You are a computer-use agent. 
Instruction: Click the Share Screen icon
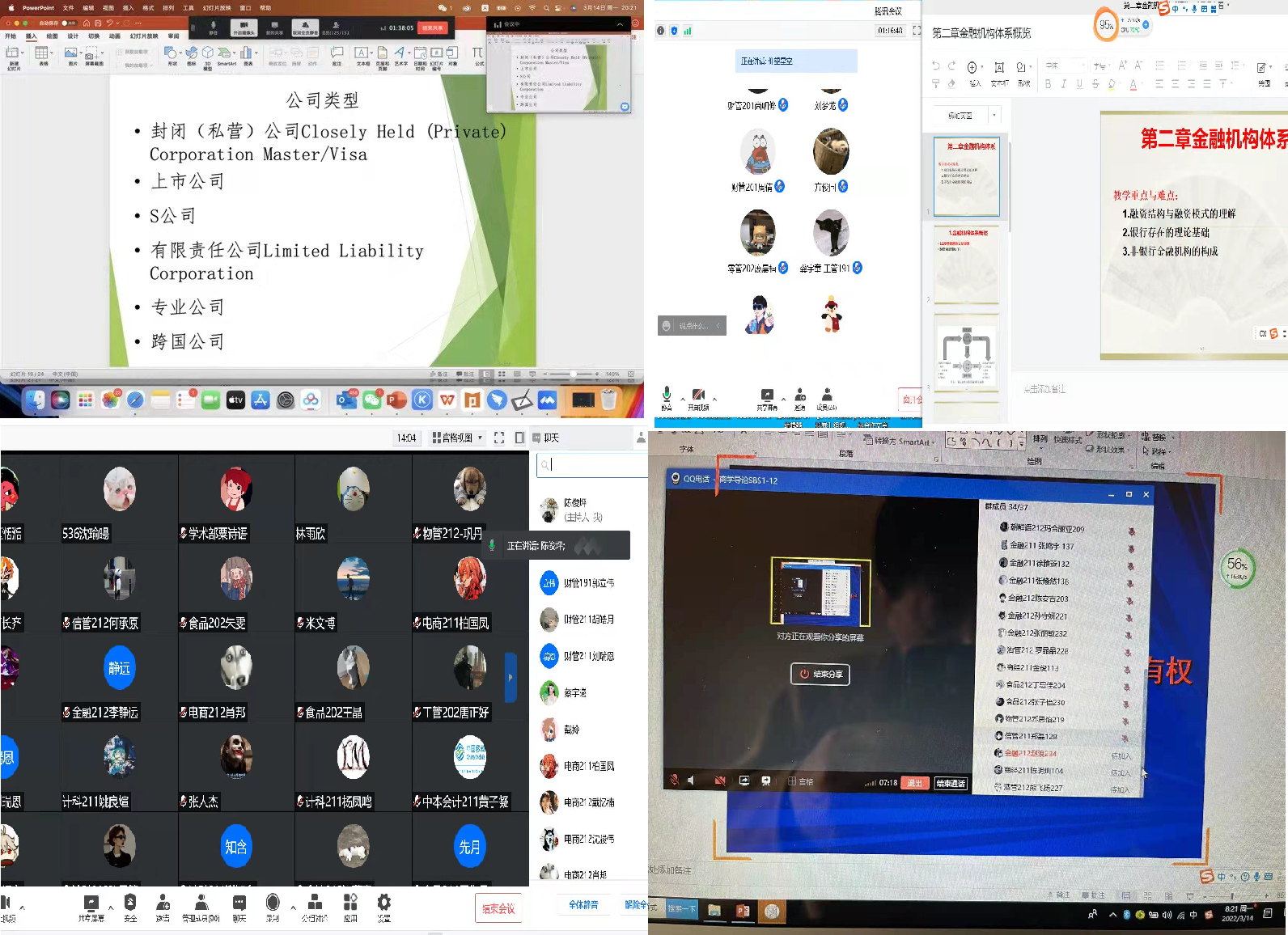click(x=91, y=903)
